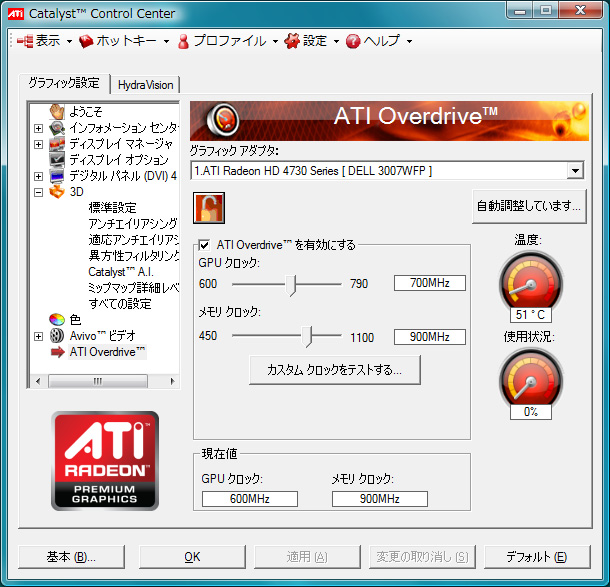Click the デフォルト (E) button

(x=537, y=557)
